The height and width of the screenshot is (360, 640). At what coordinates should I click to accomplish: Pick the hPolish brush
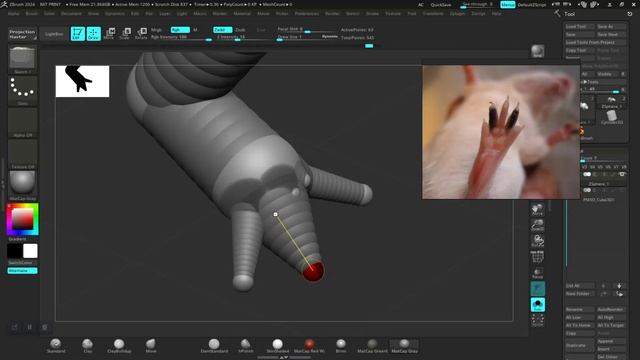click(x=245, y=345)
